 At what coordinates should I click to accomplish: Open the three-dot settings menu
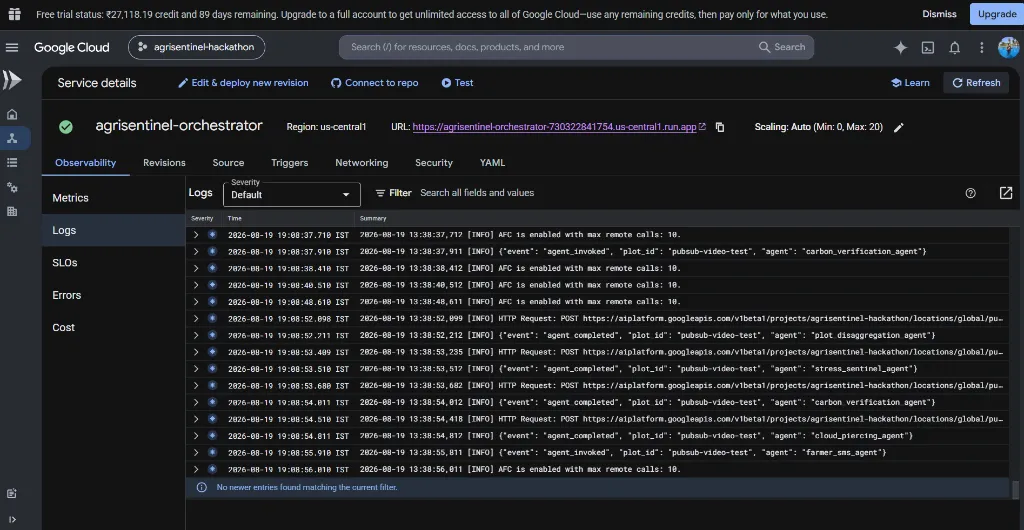[981, 48]
